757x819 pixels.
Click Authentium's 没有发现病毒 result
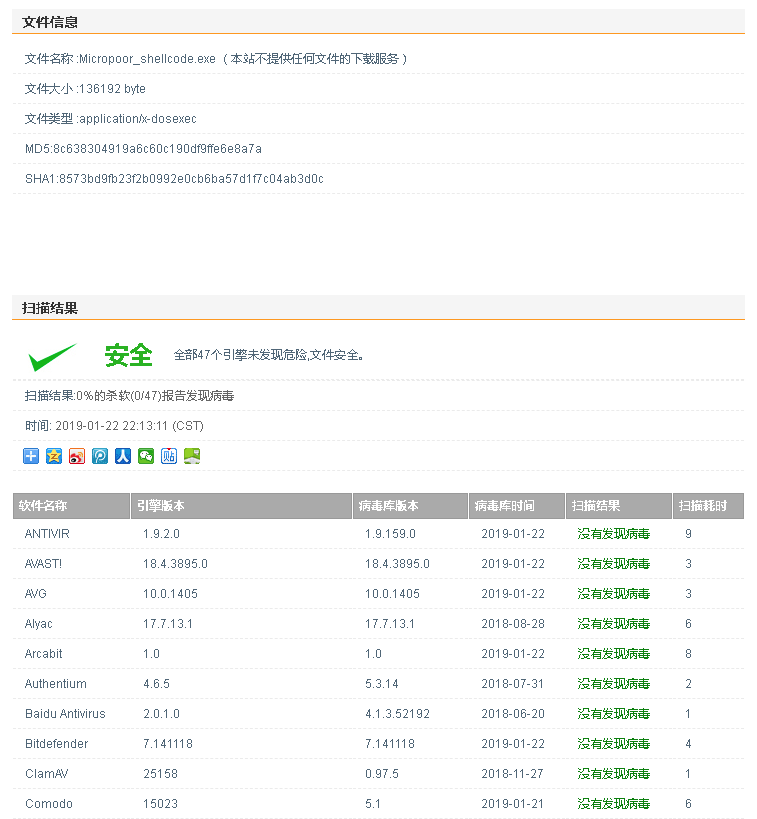pos(613,684)
